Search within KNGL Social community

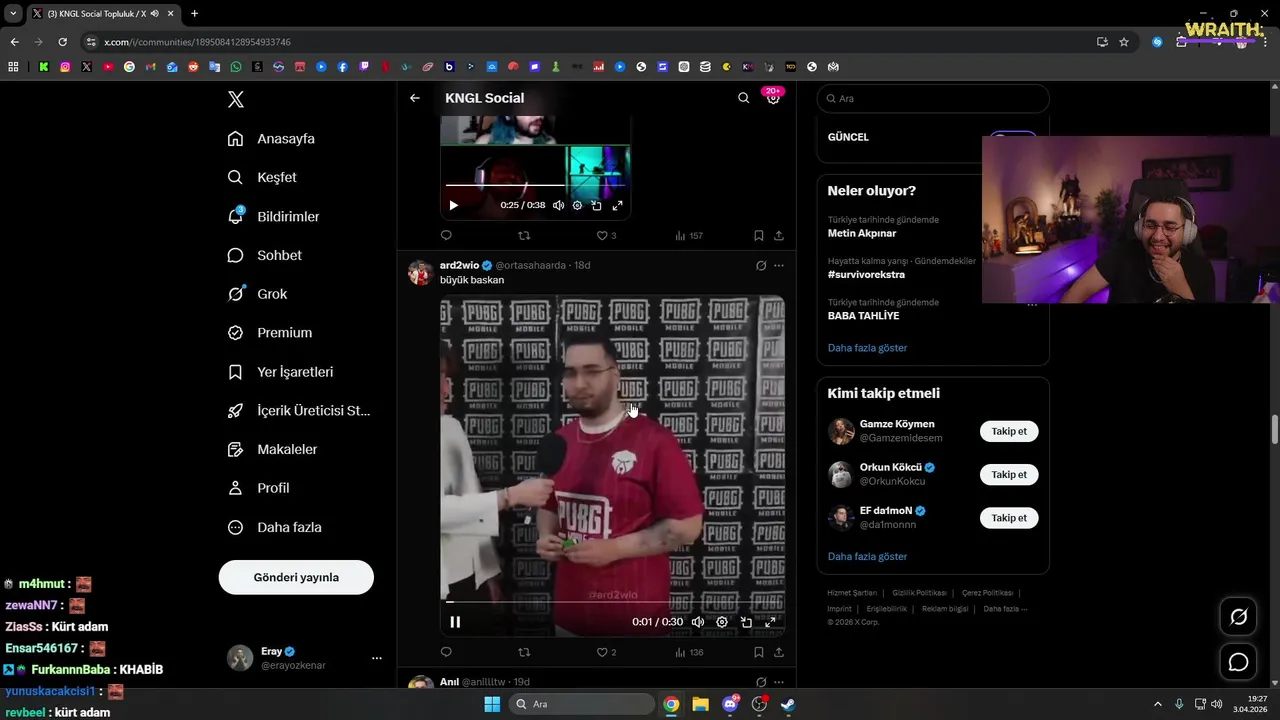point(743,98)
